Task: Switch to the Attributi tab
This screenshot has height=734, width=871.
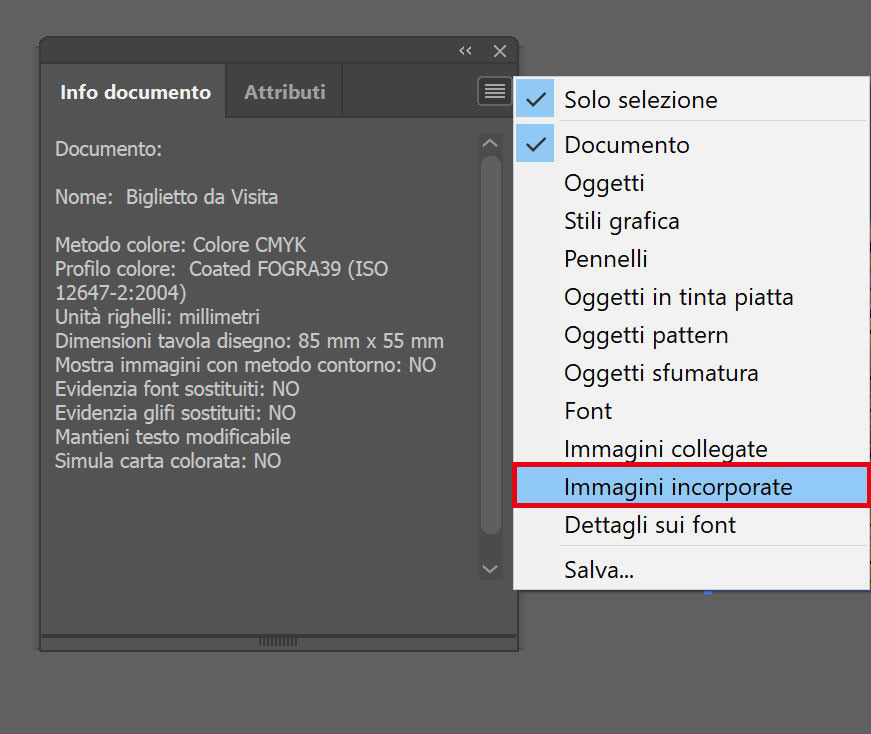Action: click(x=285, y=92)
